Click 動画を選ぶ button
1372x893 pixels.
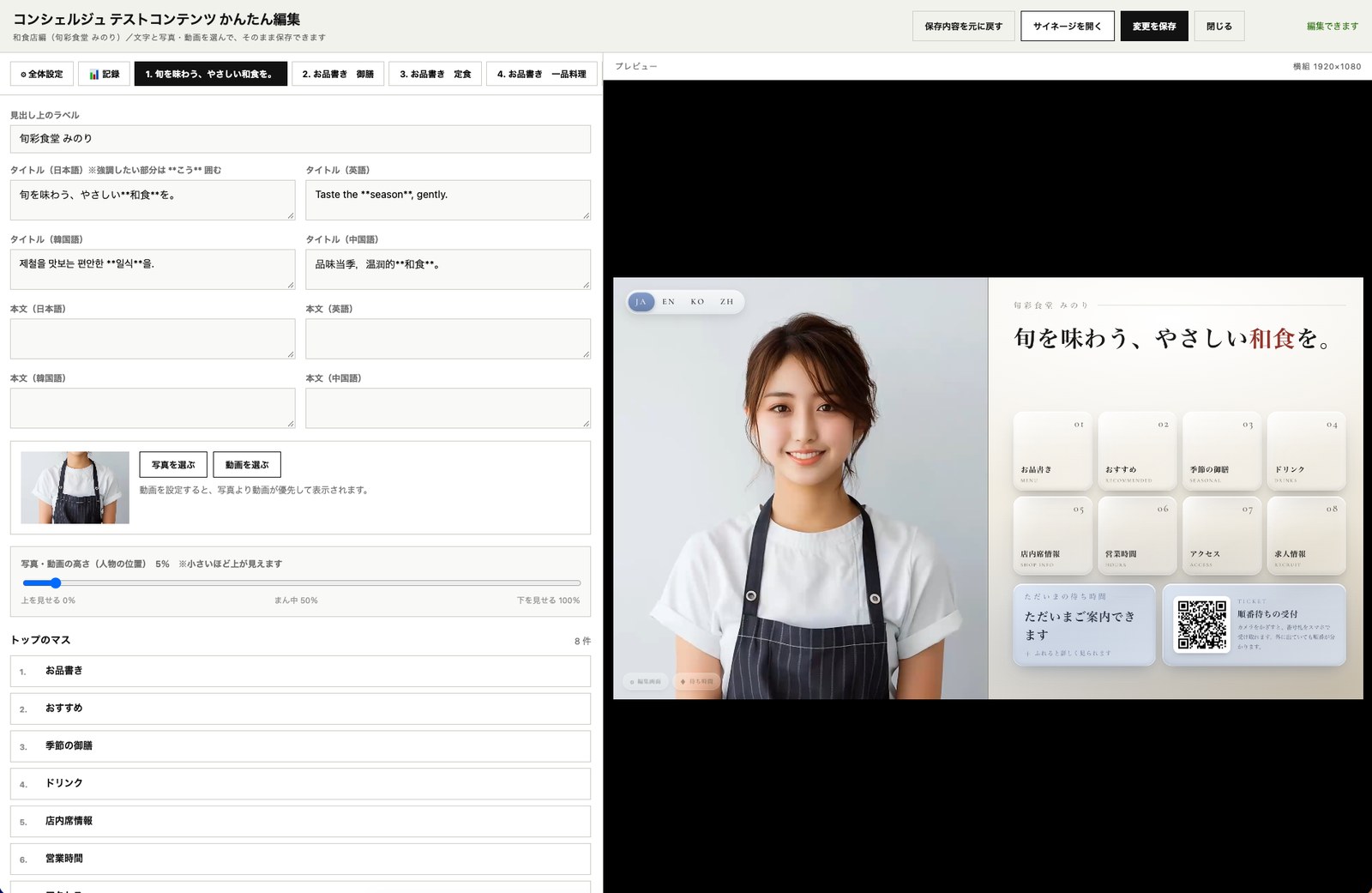(x=247, y=464)
